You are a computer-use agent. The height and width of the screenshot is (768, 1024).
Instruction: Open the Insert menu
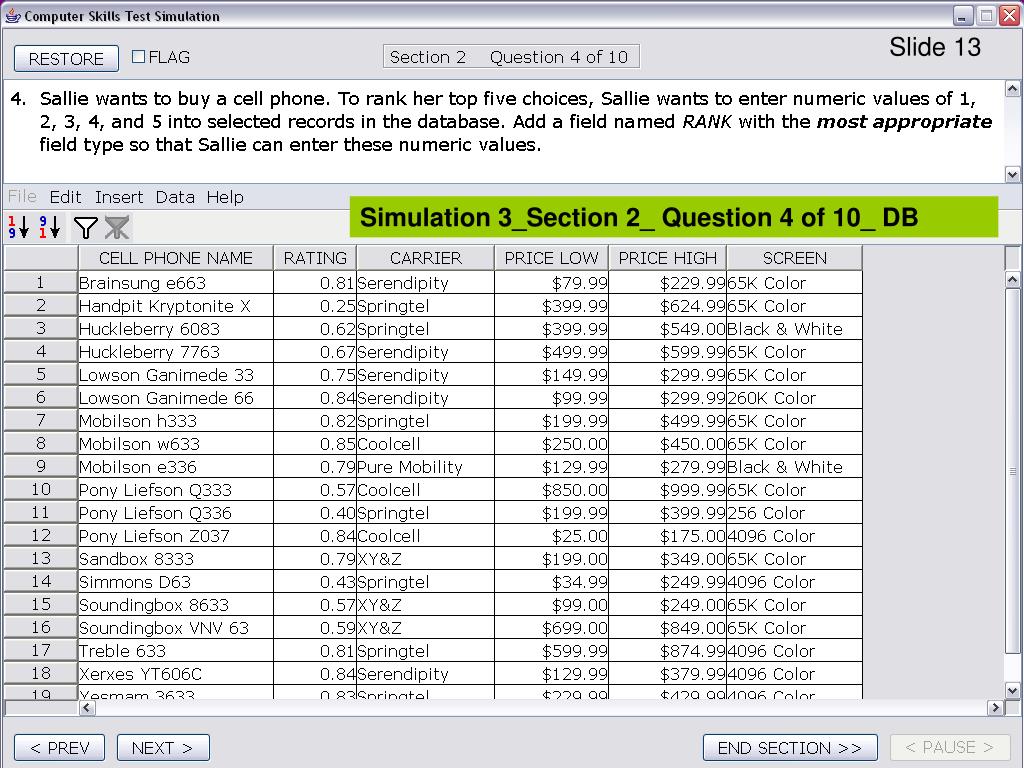(x=119, y=197)
